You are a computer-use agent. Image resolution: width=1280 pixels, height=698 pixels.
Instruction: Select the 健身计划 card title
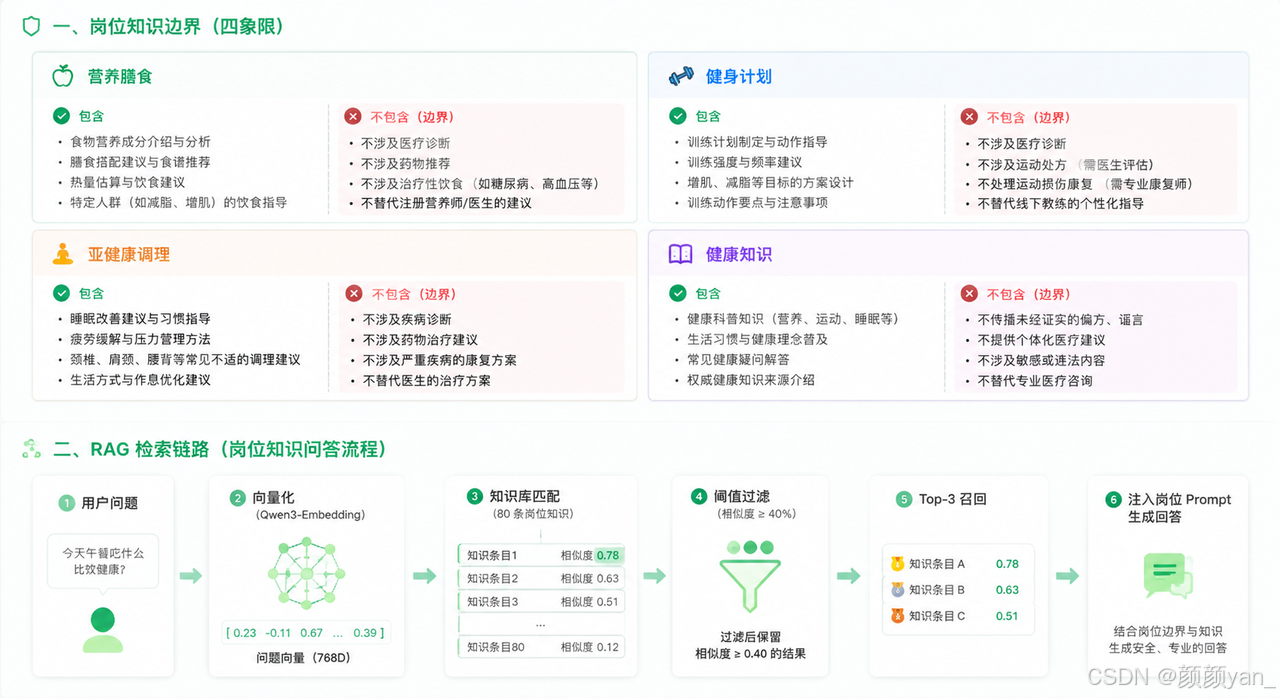point(739,76)
